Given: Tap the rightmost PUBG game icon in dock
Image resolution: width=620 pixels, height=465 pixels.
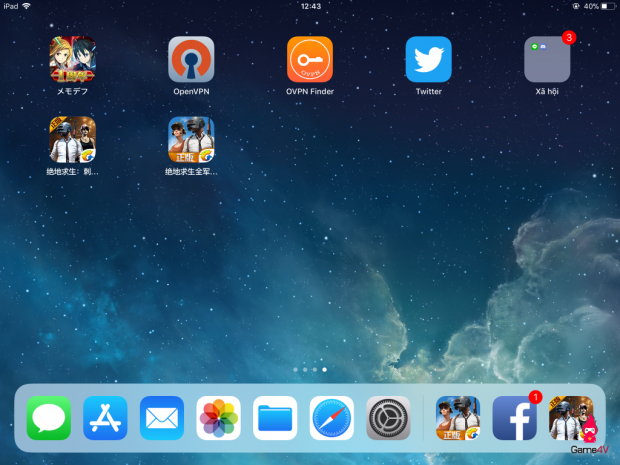Looking at the screenshot, I should click(571, 418).
